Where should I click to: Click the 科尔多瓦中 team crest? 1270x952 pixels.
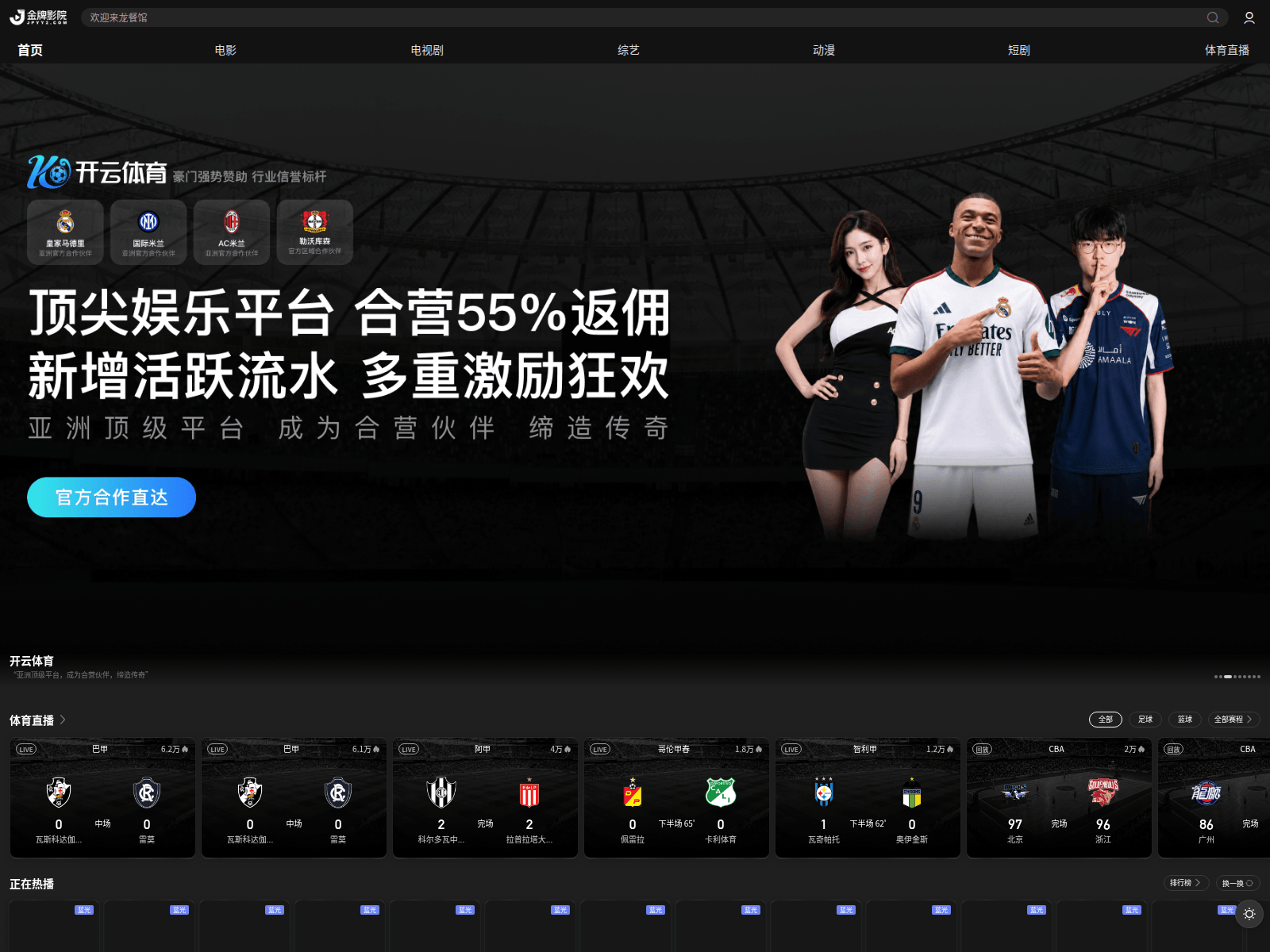[x=441, y=792]
